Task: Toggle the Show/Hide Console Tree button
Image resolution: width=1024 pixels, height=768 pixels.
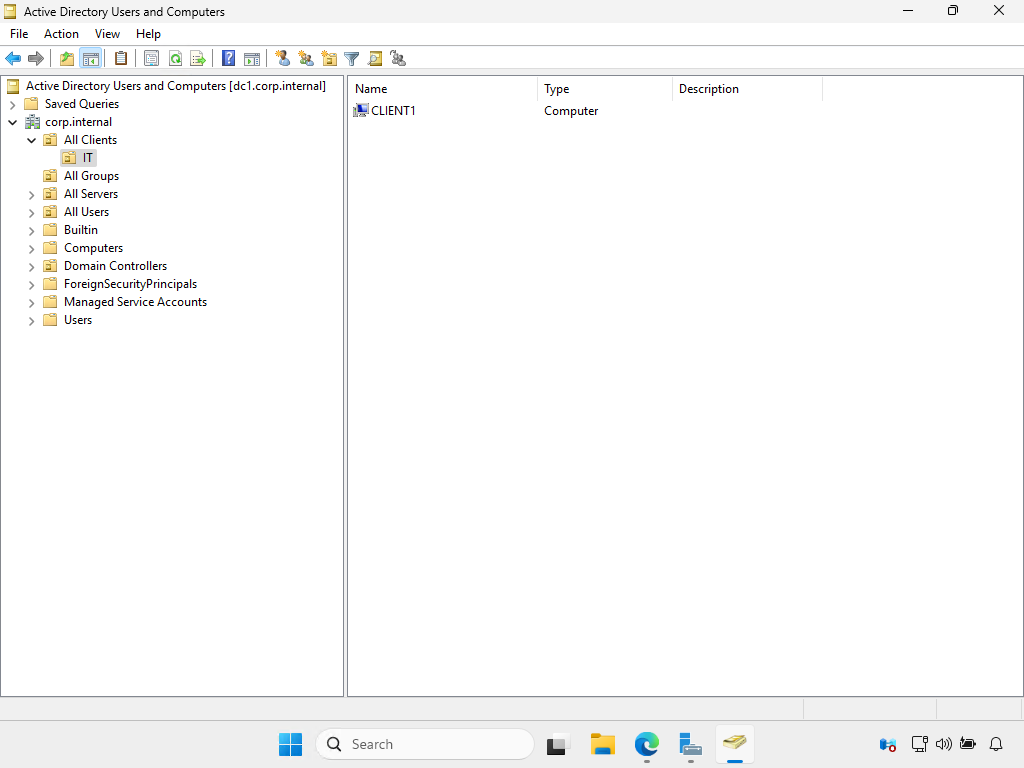Action: pyautogui.click(x=91, y=59)
